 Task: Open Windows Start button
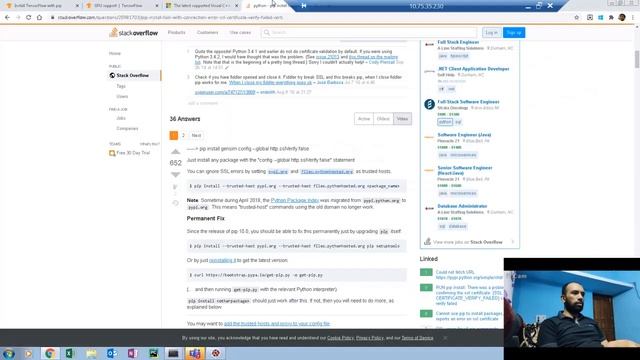tap(8, 353)
